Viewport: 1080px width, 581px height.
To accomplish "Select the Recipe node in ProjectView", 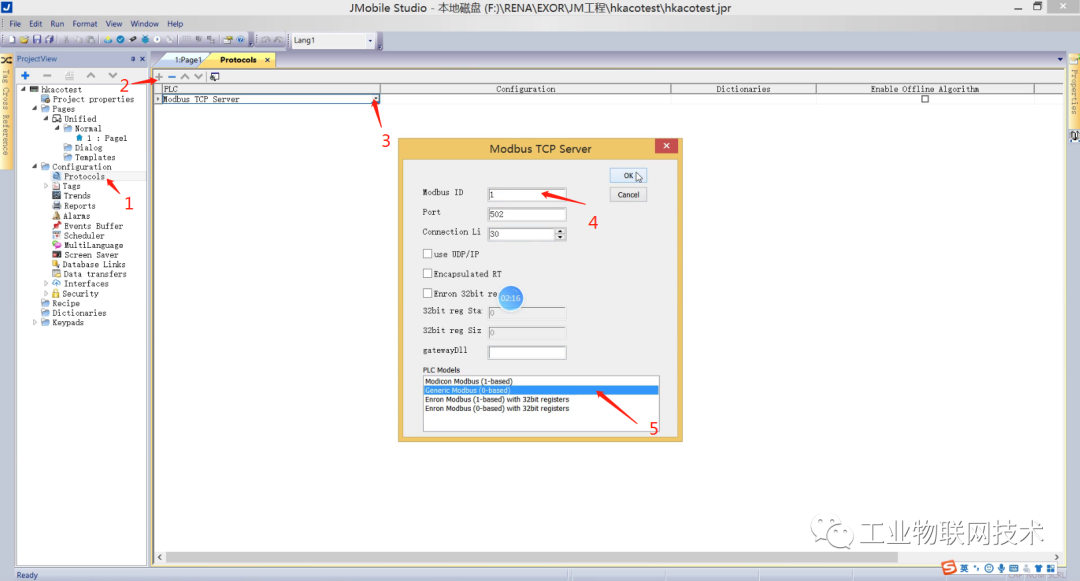I will (67, 303).
